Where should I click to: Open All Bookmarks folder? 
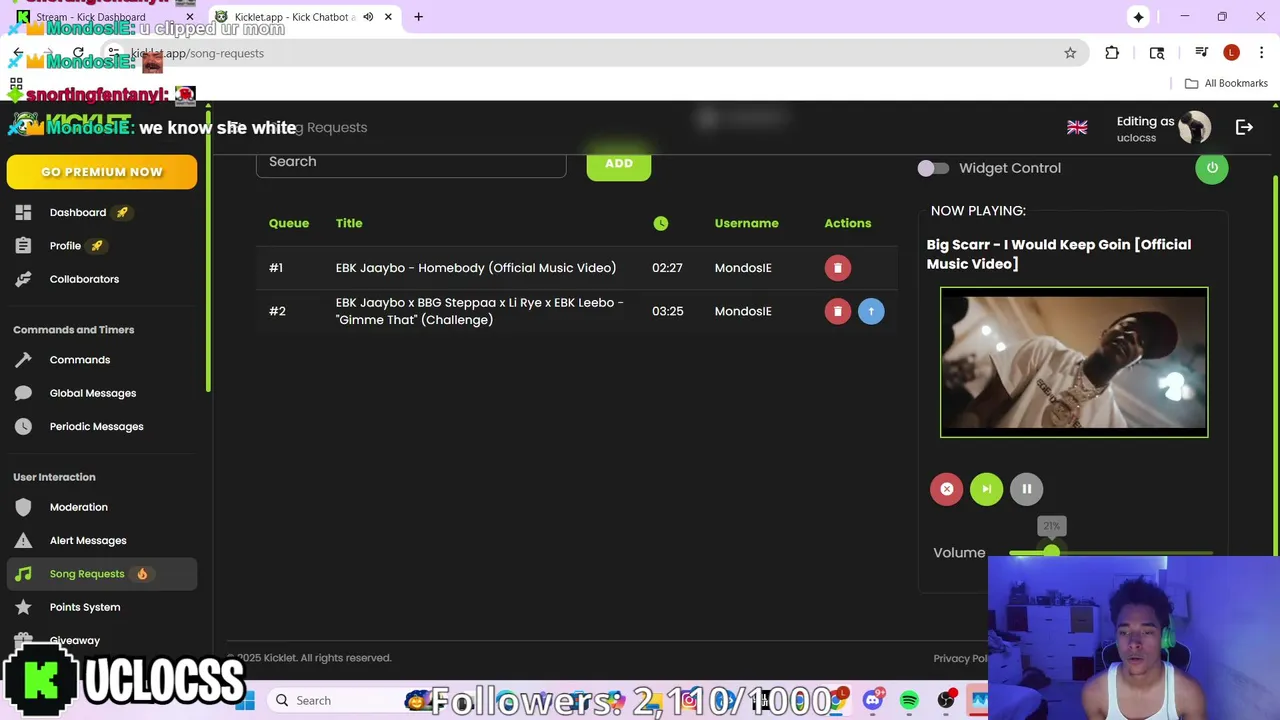tap(1226, 83)
